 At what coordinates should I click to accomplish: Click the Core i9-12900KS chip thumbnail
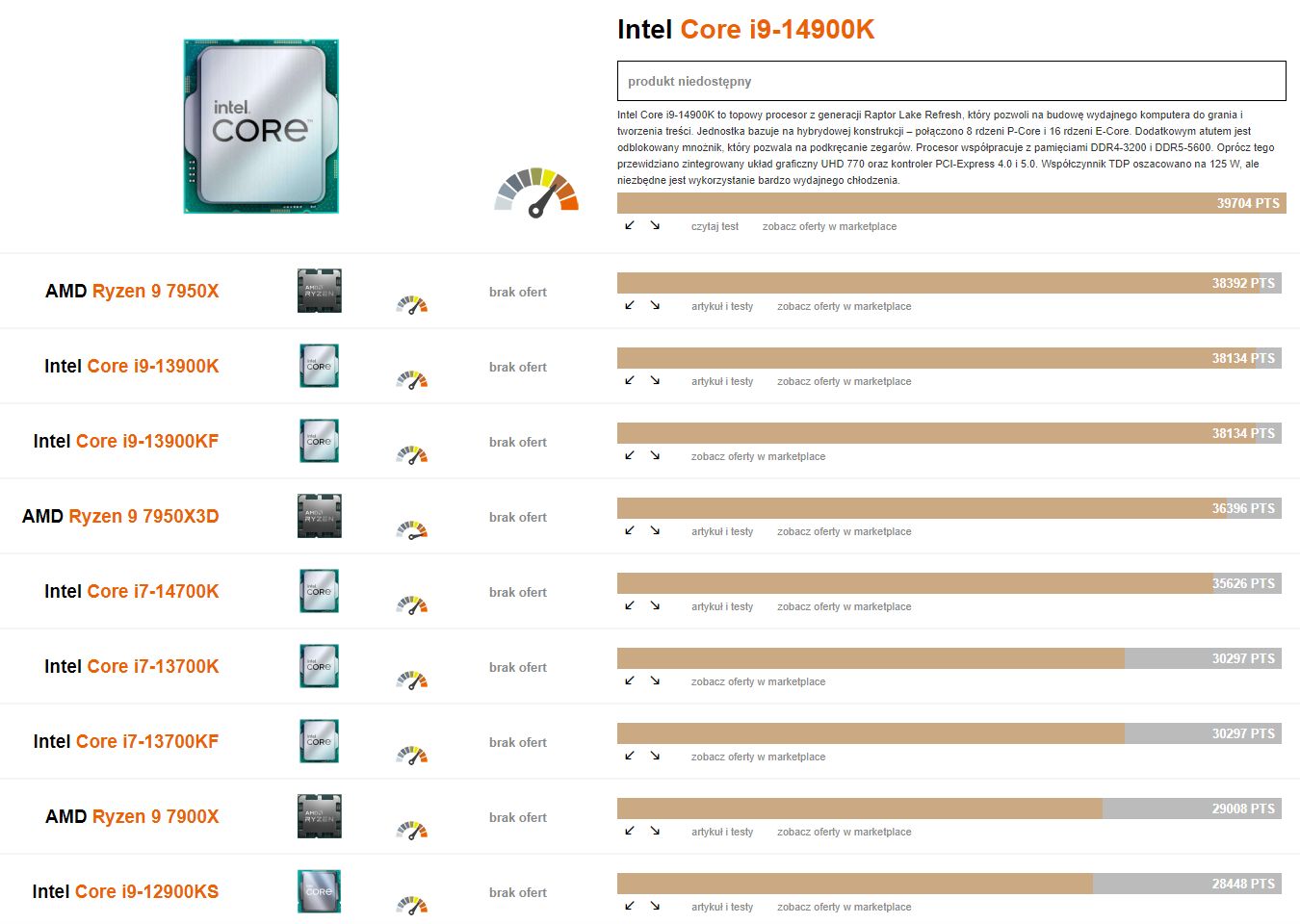[x=320, y=891]
